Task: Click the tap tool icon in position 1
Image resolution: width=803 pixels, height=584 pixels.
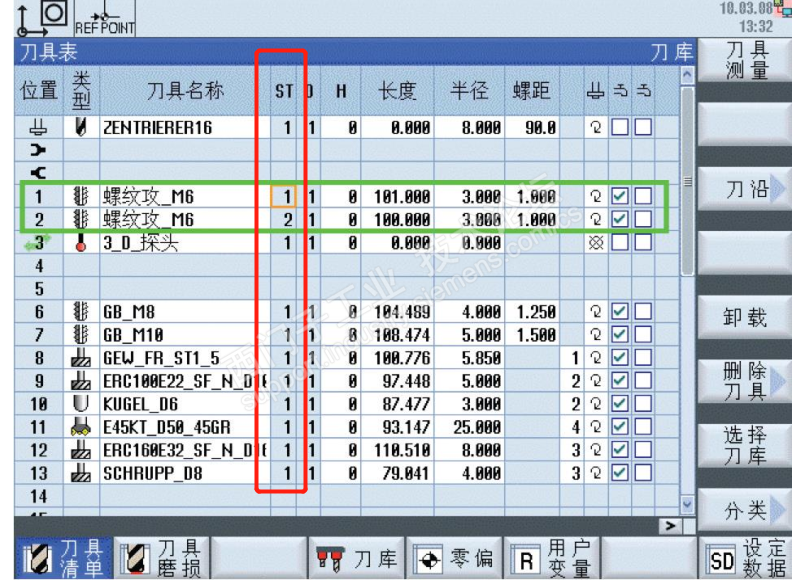Action: 80,196
